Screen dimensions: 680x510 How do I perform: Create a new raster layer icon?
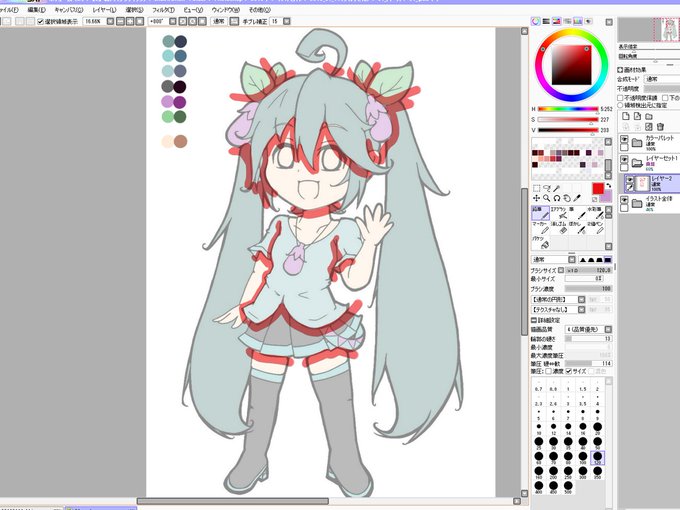point(626,116)
